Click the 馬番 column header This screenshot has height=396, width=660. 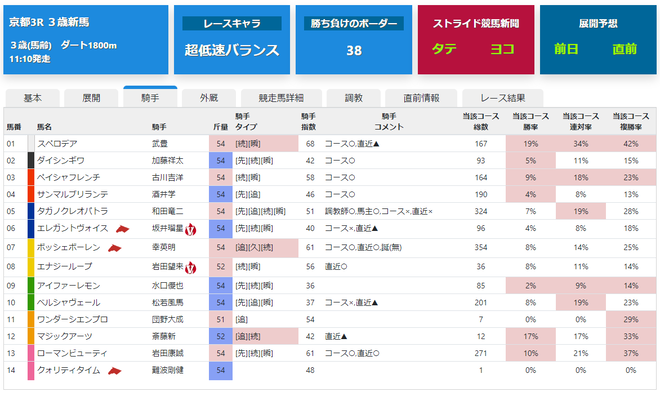click(x=14, y=127)
